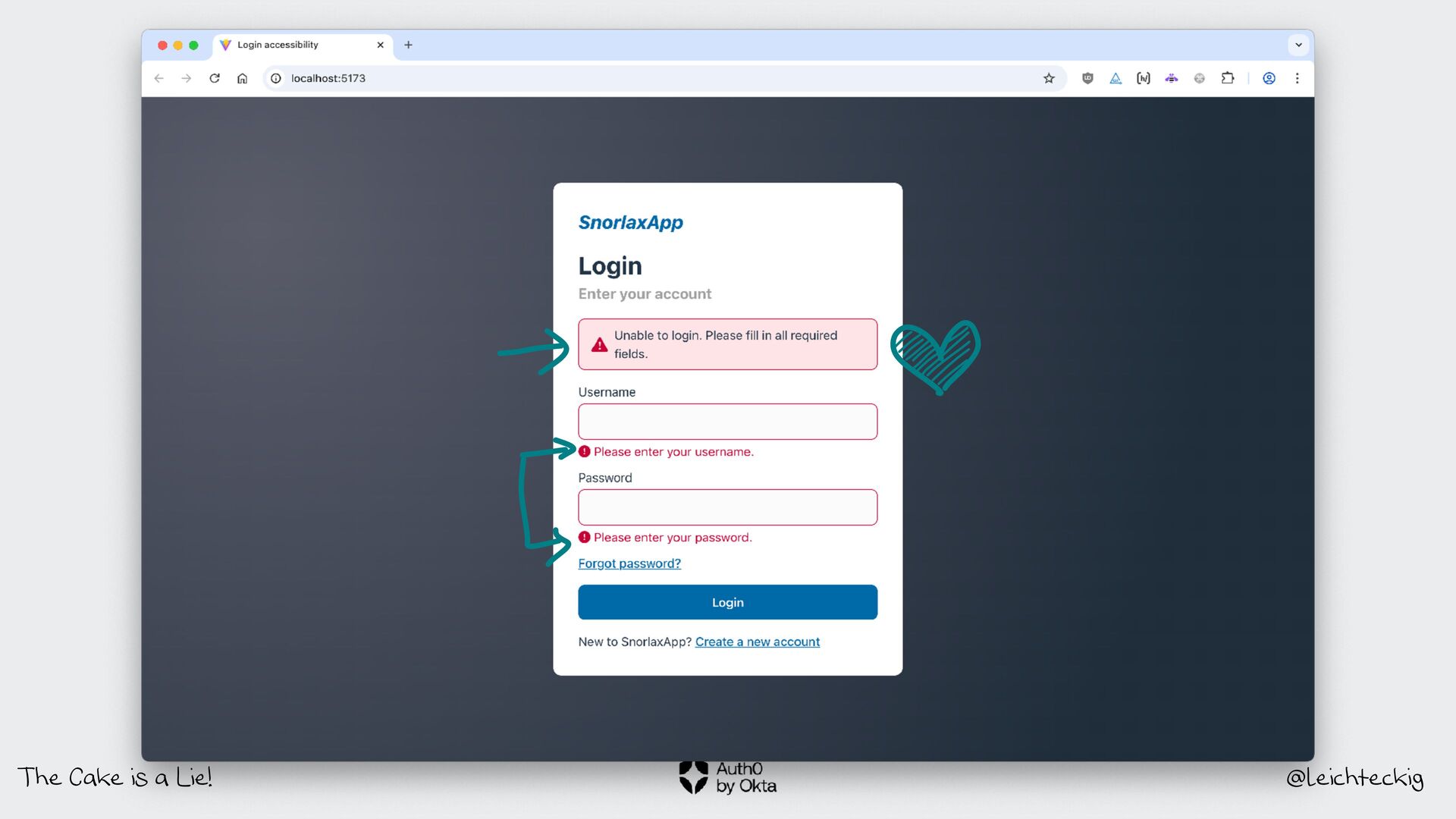Click the blue triangle extension icon
This screenshot has height=819, width=1456.
pos(1116,78)
